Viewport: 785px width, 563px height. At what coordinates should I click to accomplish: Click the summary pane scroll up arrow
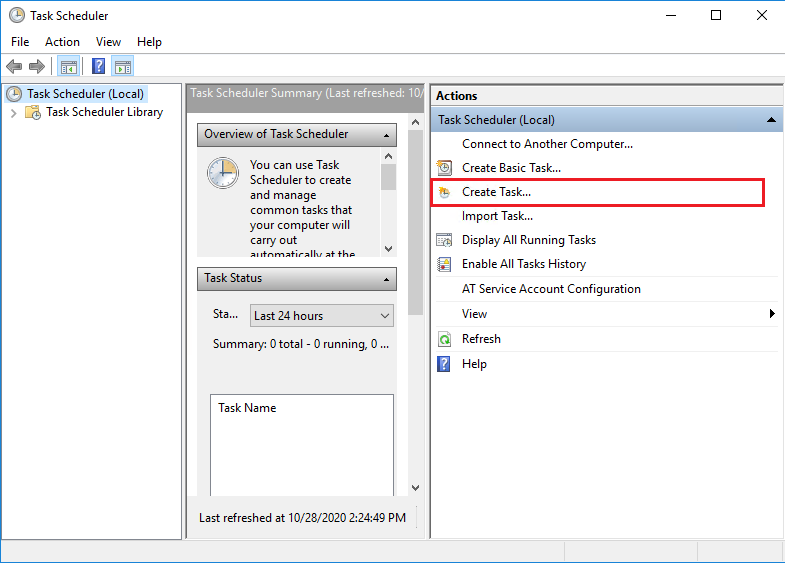click(415, 122)
